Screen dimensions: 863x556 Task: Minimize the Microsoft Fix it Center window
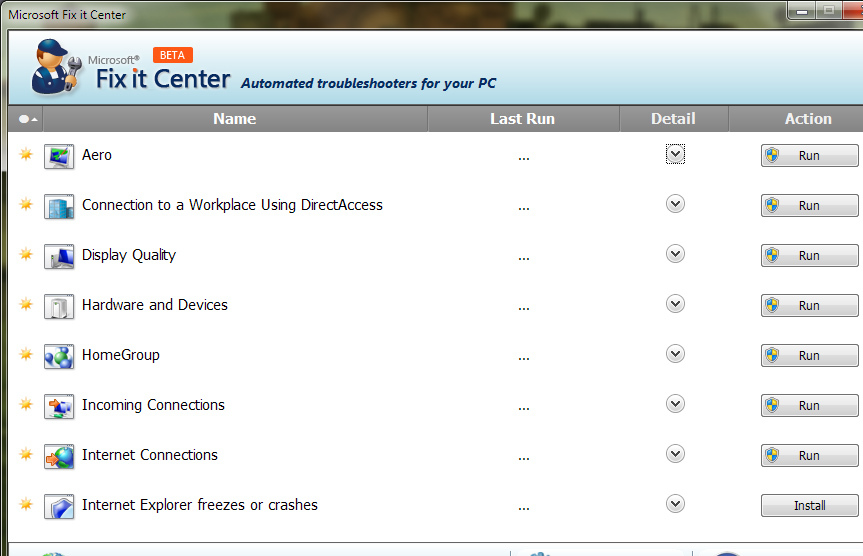802,11
